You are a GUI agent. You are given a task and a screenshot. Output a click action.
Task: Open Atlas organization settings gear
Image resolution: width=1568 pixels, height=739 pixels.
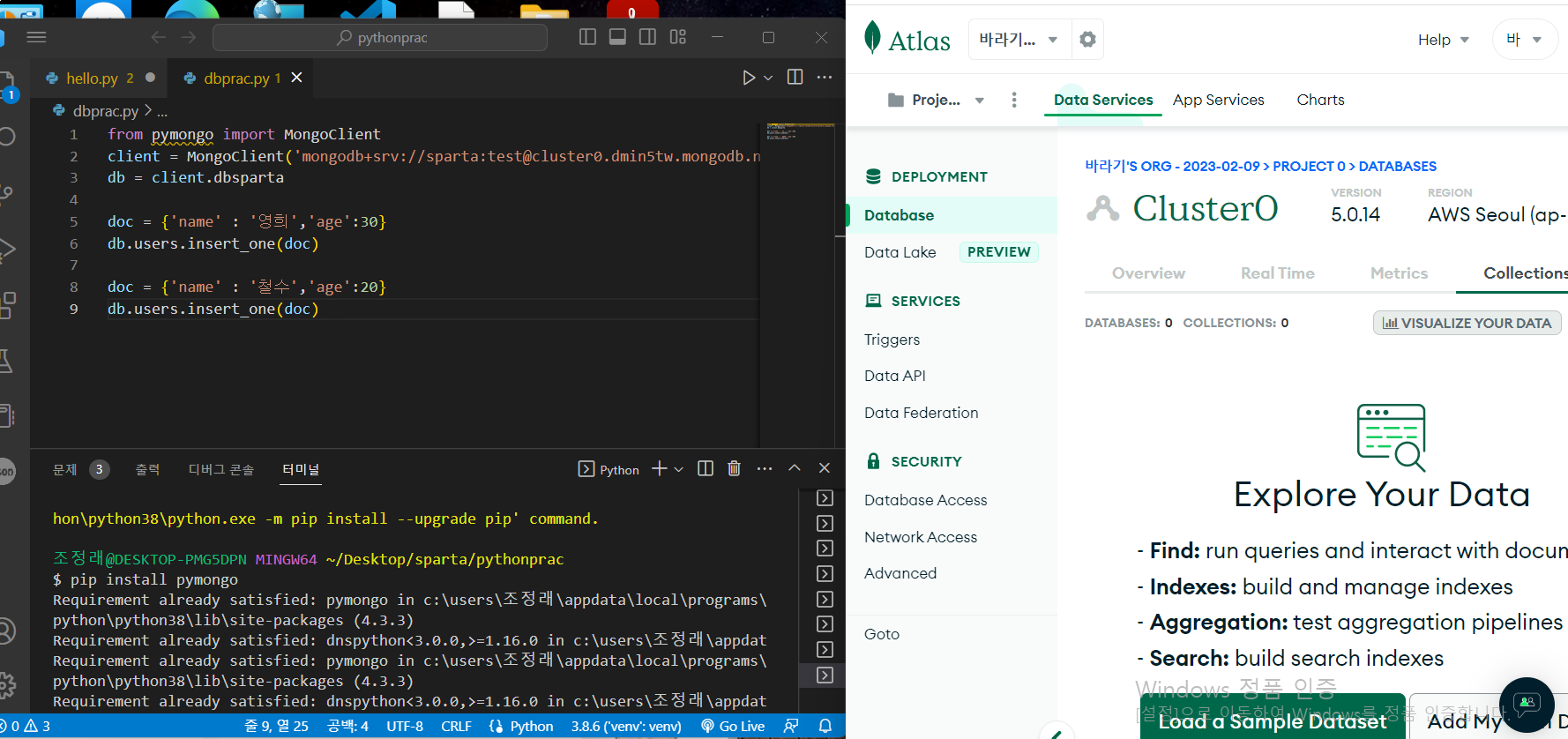coord(1088,40)
